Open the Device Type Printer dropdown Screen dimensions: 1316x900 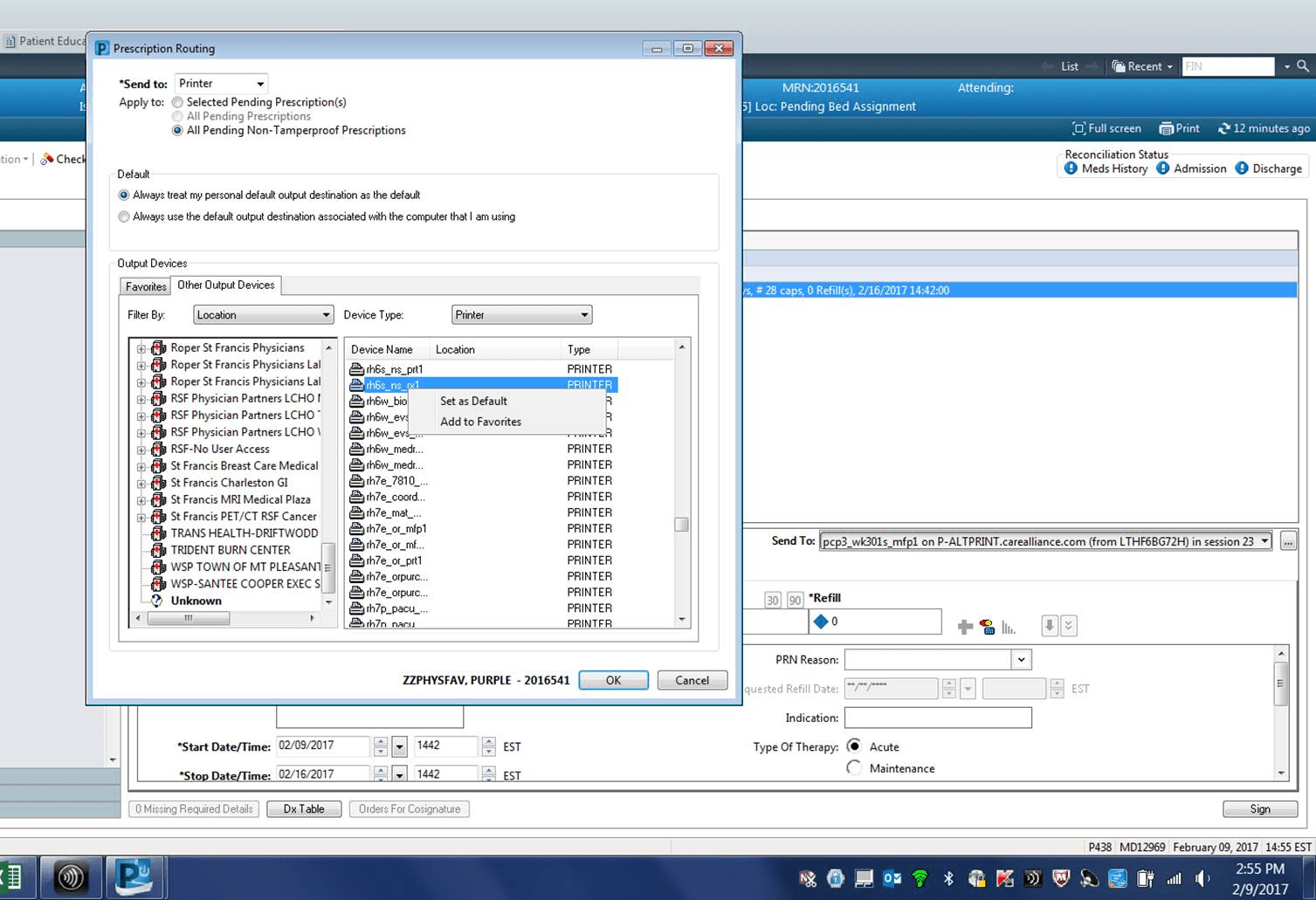coord(521,315)
